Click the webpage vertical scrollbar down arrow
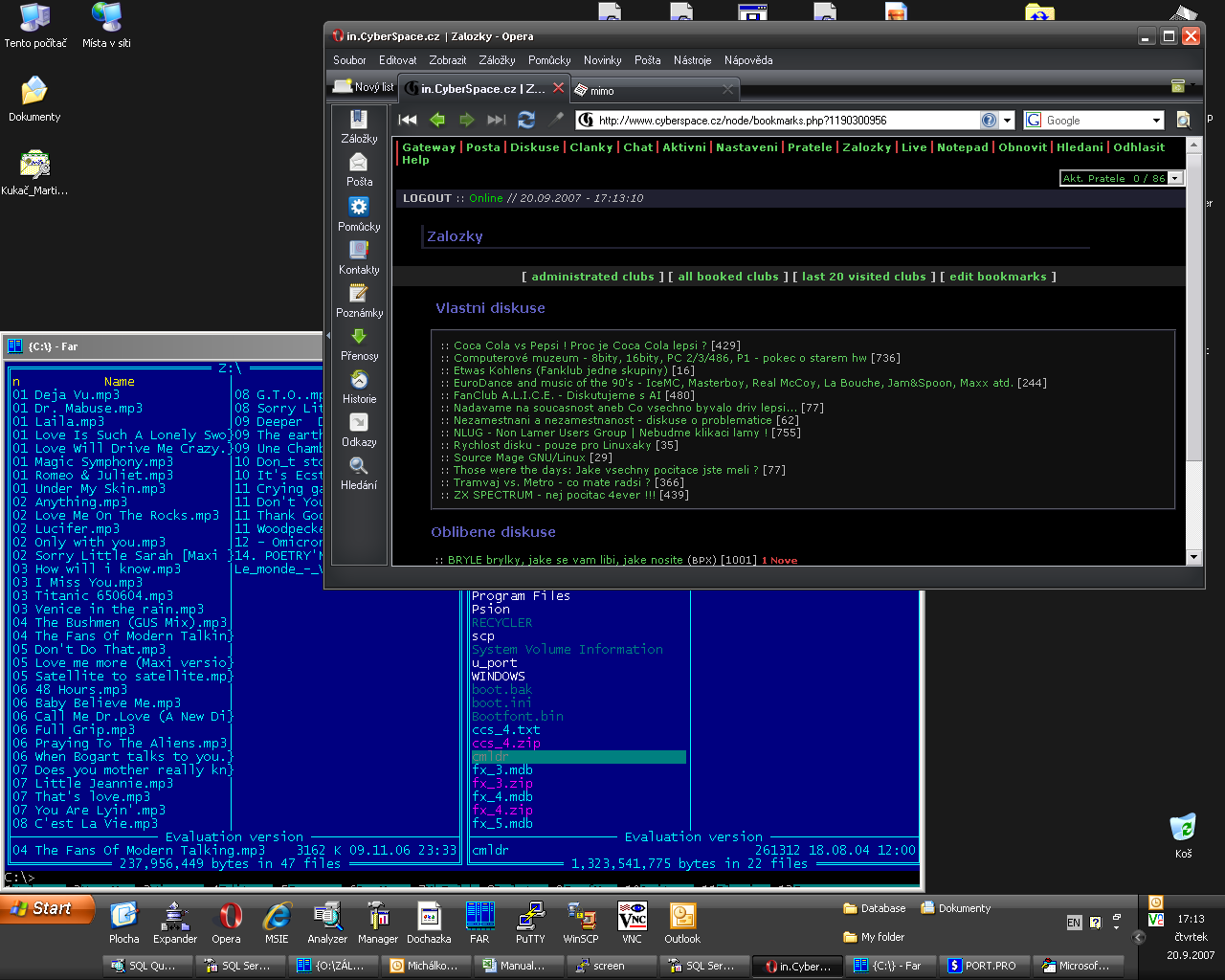The height and width of the screenshot is (980, 1225). click(x=1193, y=557)
